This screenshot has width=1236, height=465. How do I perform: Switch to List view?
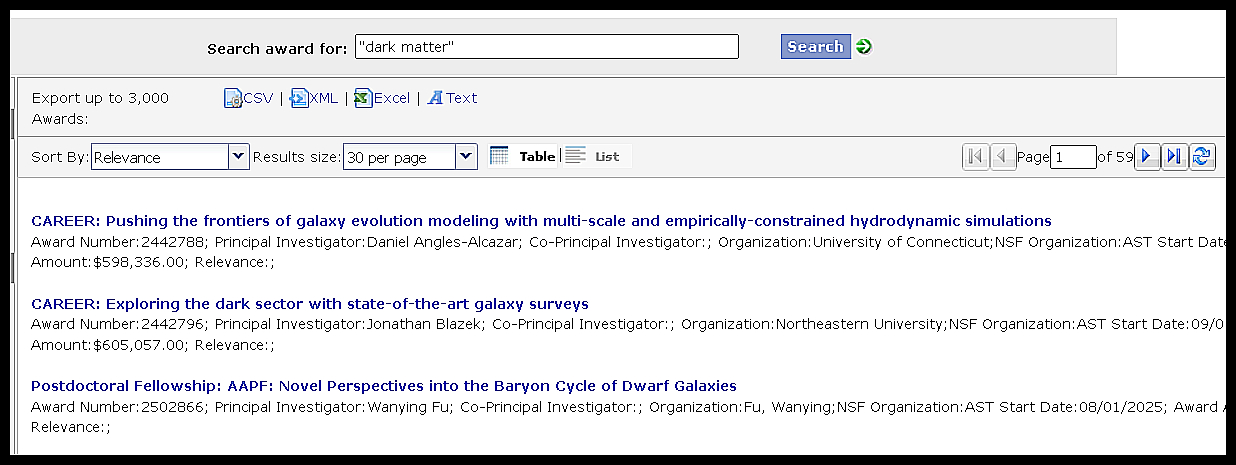pyautogui.click(x=593, y=156)
